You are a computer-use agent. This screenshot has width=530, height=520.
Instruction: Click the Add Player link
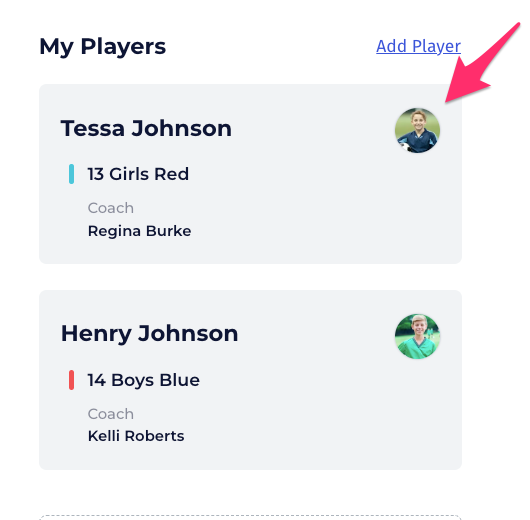point(418,46)
